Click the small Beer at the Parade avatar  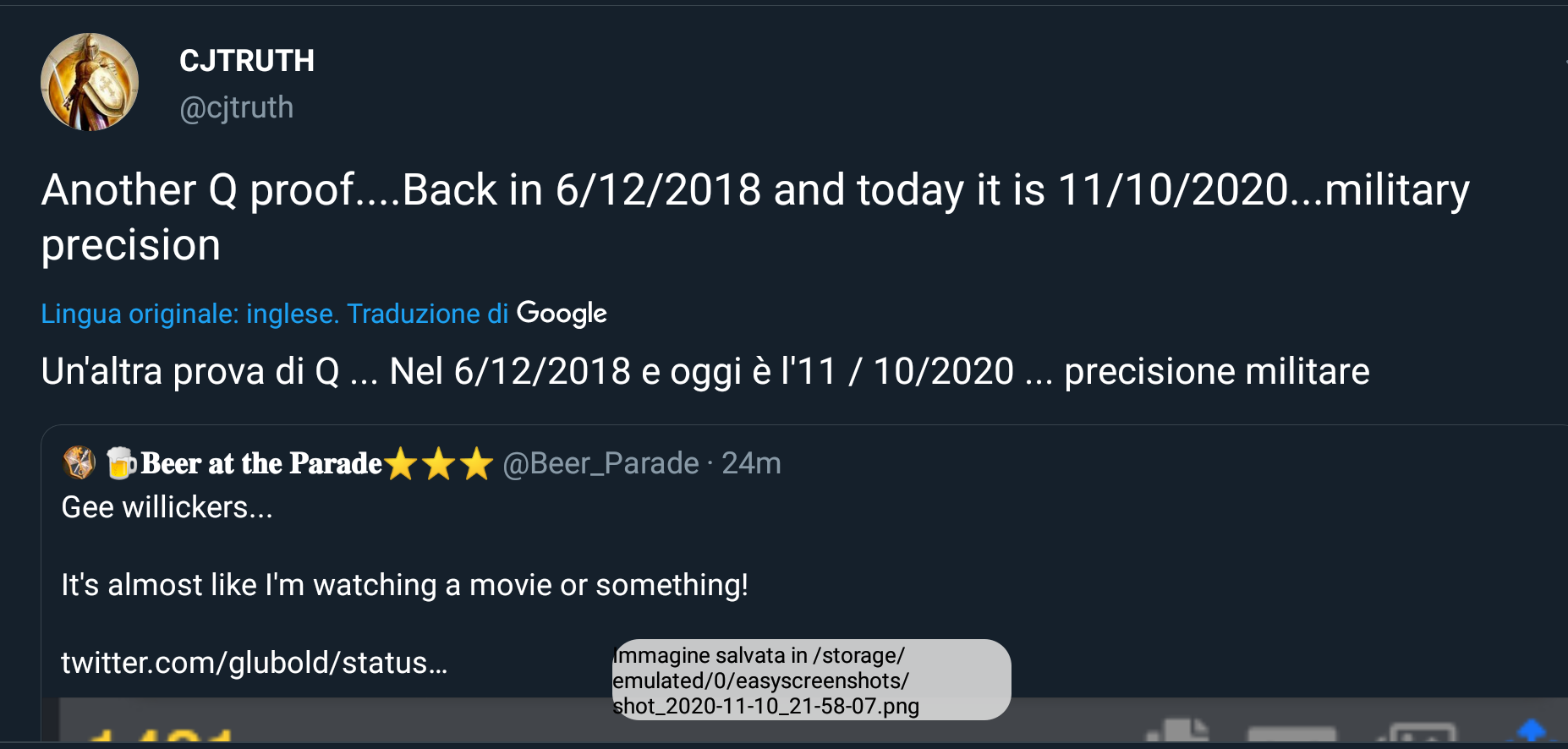coord(79,462)
